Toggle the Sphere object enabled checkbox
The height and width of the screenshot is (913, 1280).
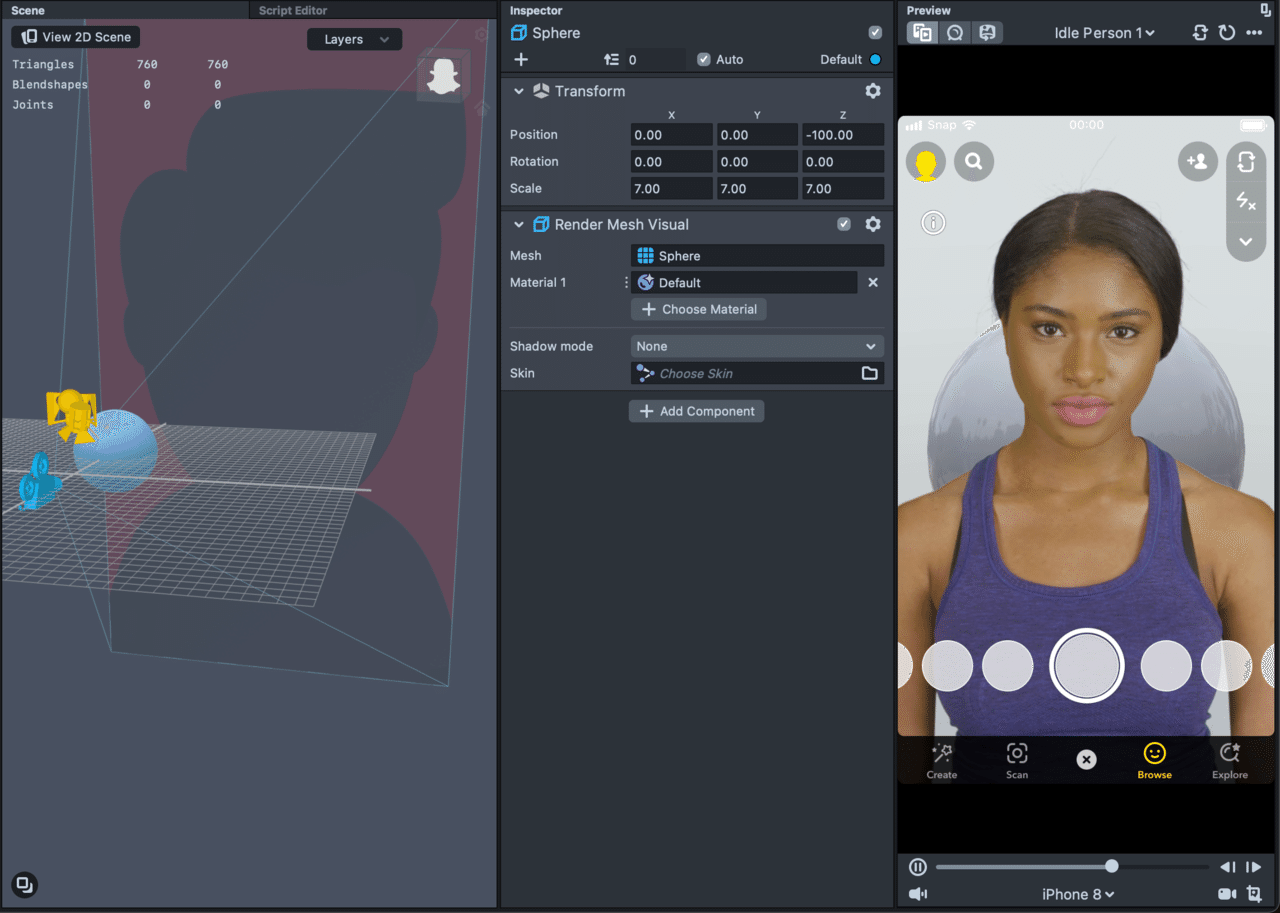(875, 33)
